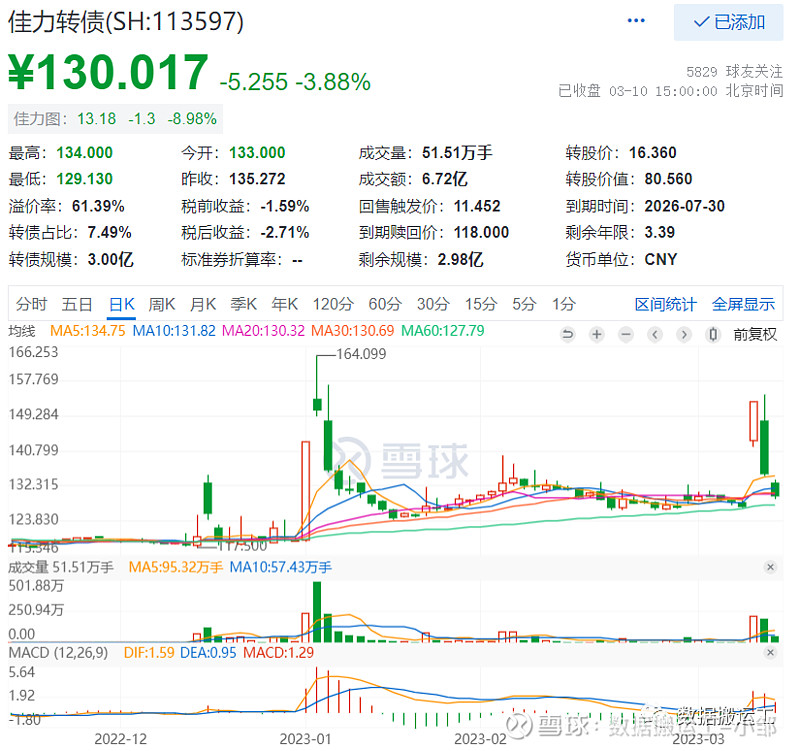800x751 pixels.
Task: Open 全屏显示 fullscreen chart view
Action: [743, 305]
